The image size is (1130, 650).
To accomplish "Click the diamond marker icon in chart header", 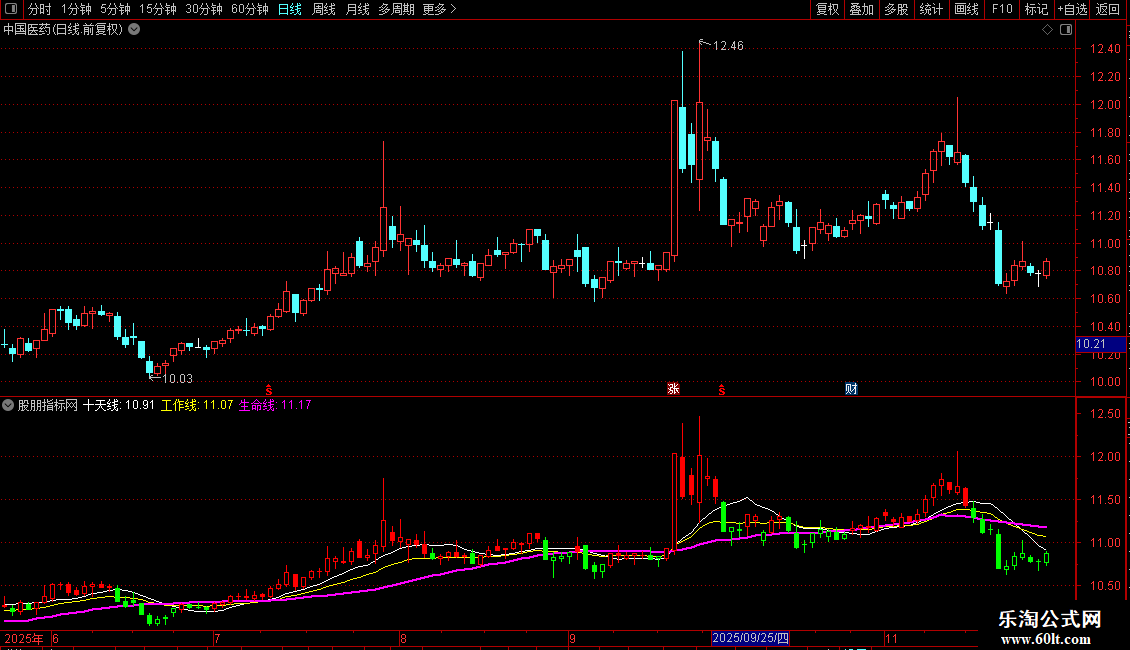I will point(1047,30).
